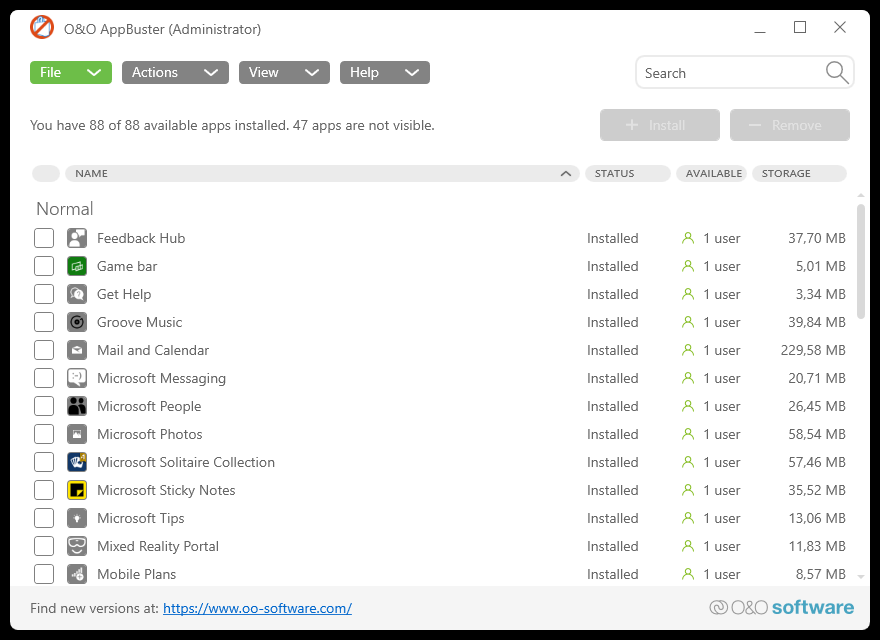Select the Microsoft Solitaire Collection row name

(x=186, y=462)
